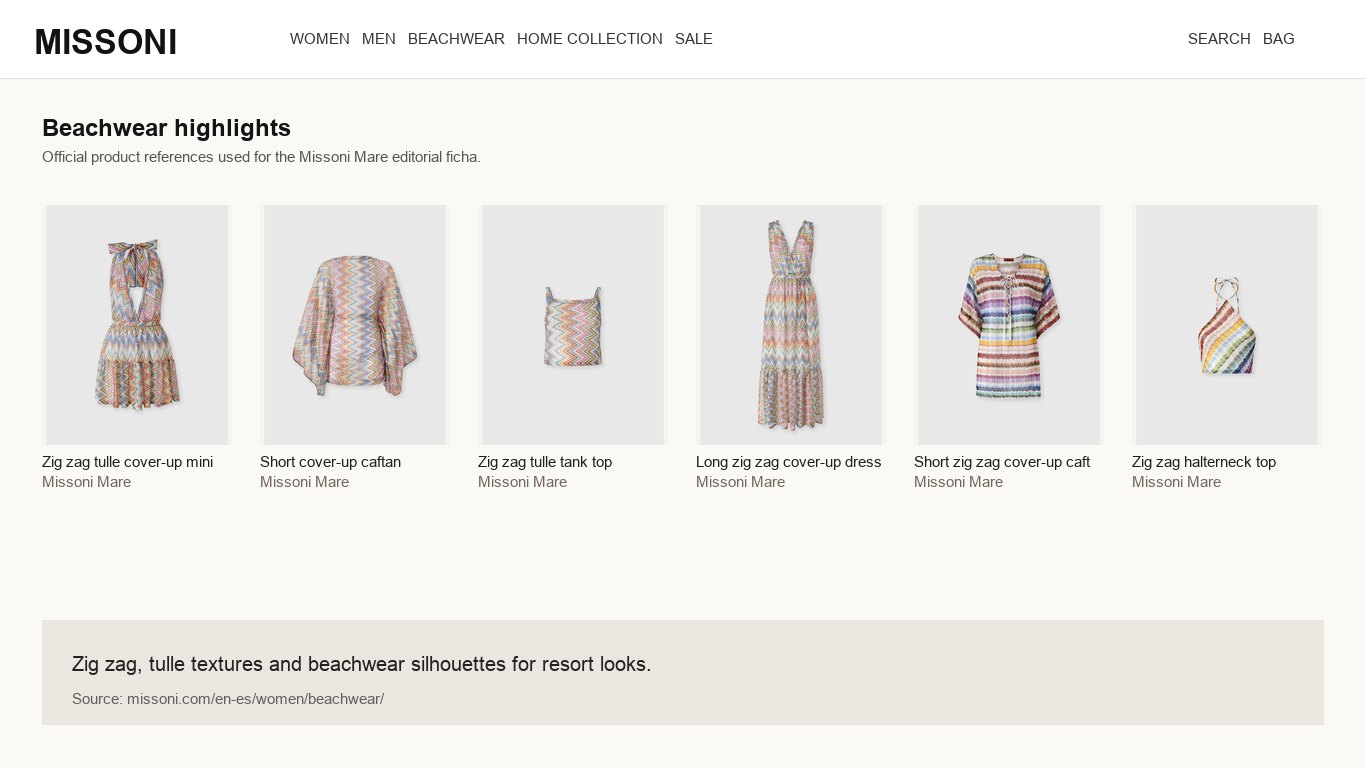Click 'Missoni Mare' under Long zig zag cover-up dress
The image size is (1365, 768).
[741, 482]
